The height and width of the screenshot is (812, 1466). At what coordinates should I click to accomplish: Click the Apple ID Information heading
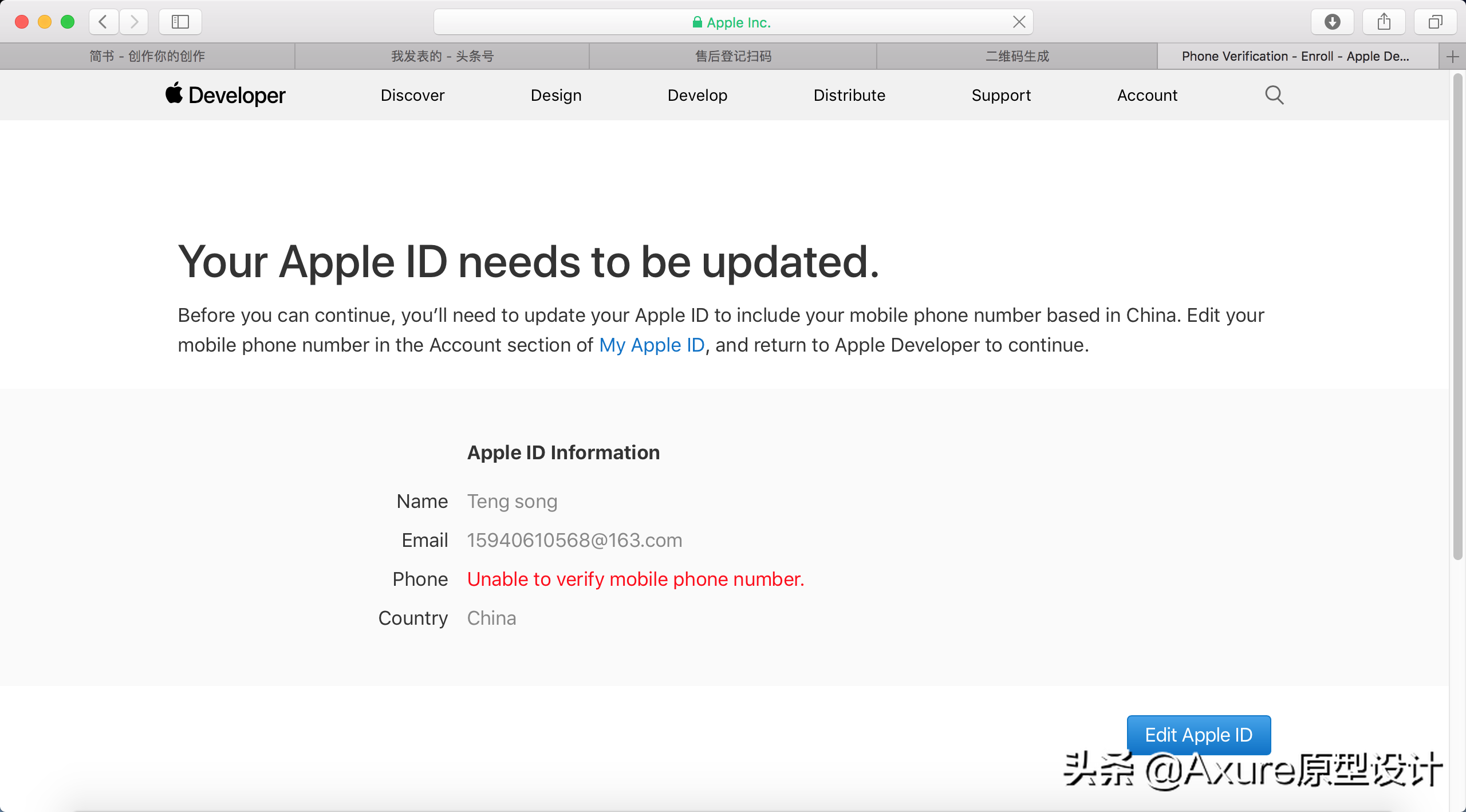point(563,452)
